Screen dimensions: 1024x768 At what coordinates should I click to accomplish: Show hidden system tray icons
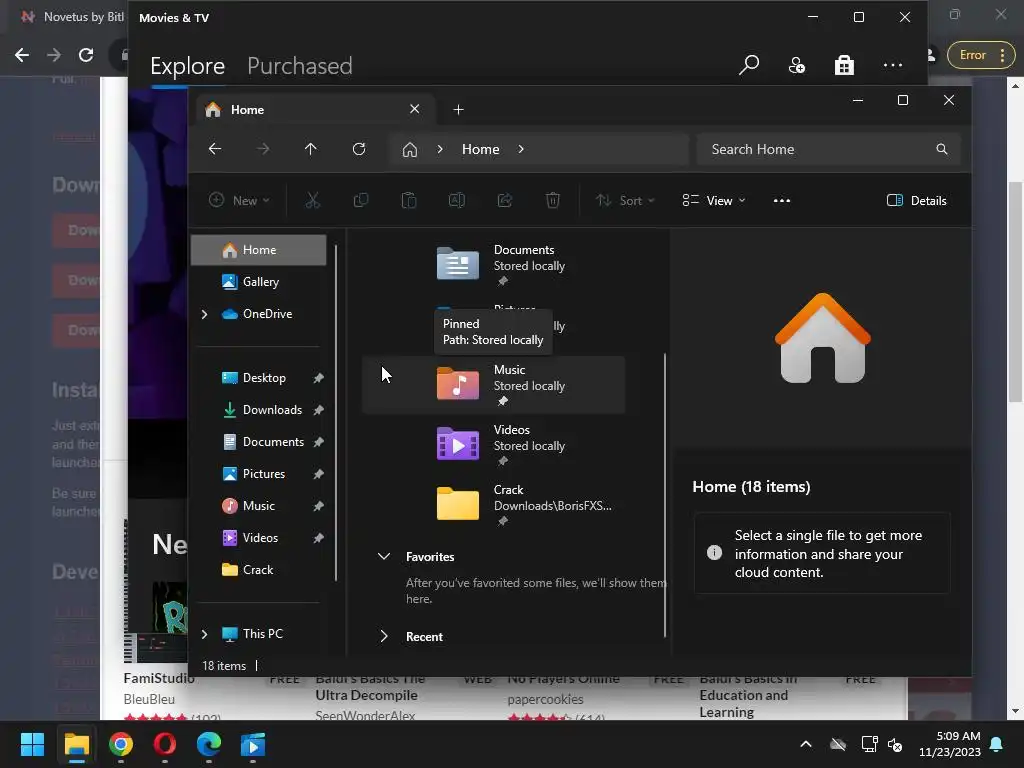click(x=806, y=744)
